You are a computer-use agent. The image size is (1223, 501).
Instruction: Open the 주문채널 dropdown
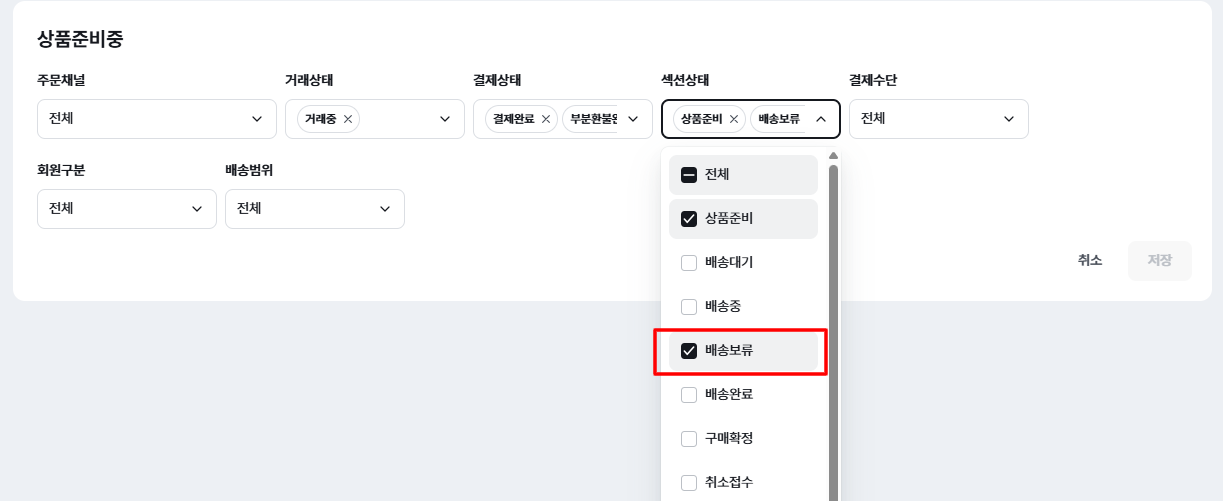[x=156, y=119]
